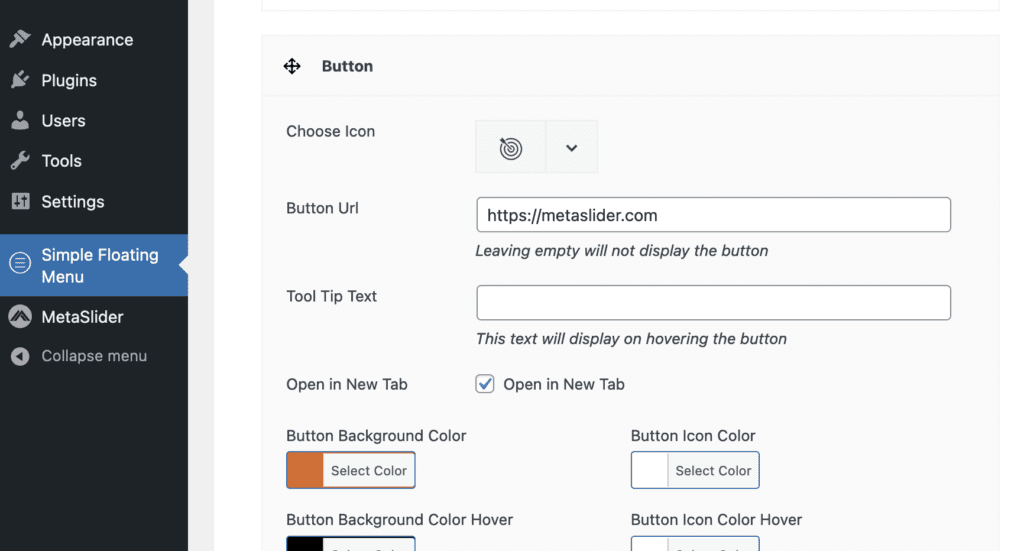1024x551 pixels.
Task: Click the Users person icon
Action: tap(19, 121)
